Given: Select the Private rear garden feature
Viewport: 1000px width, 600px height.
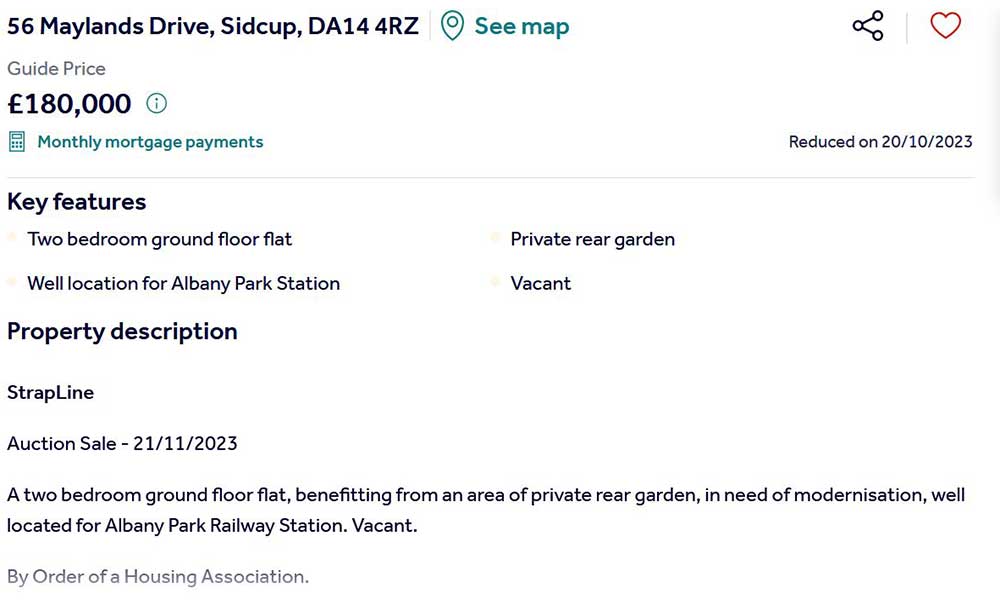Looking at the screenshot, I should pyautogui.click(x=592, y=239).
